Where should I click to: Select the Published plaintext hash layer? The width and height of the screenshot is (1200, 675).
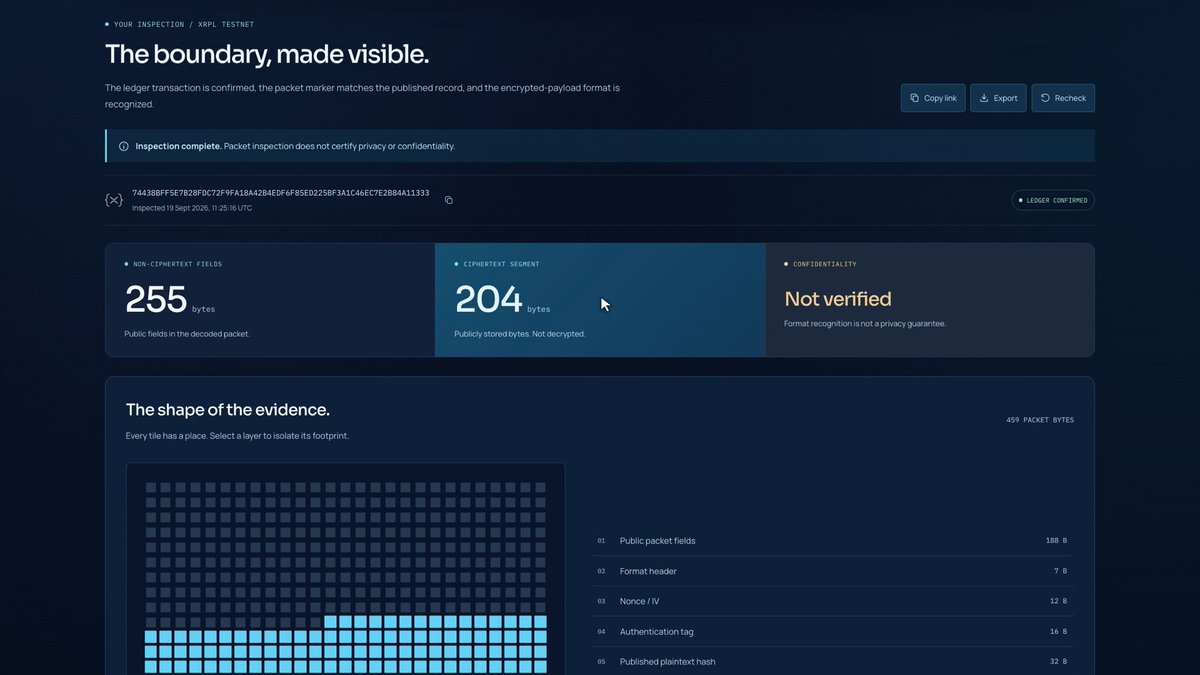(x=832, y=662)
